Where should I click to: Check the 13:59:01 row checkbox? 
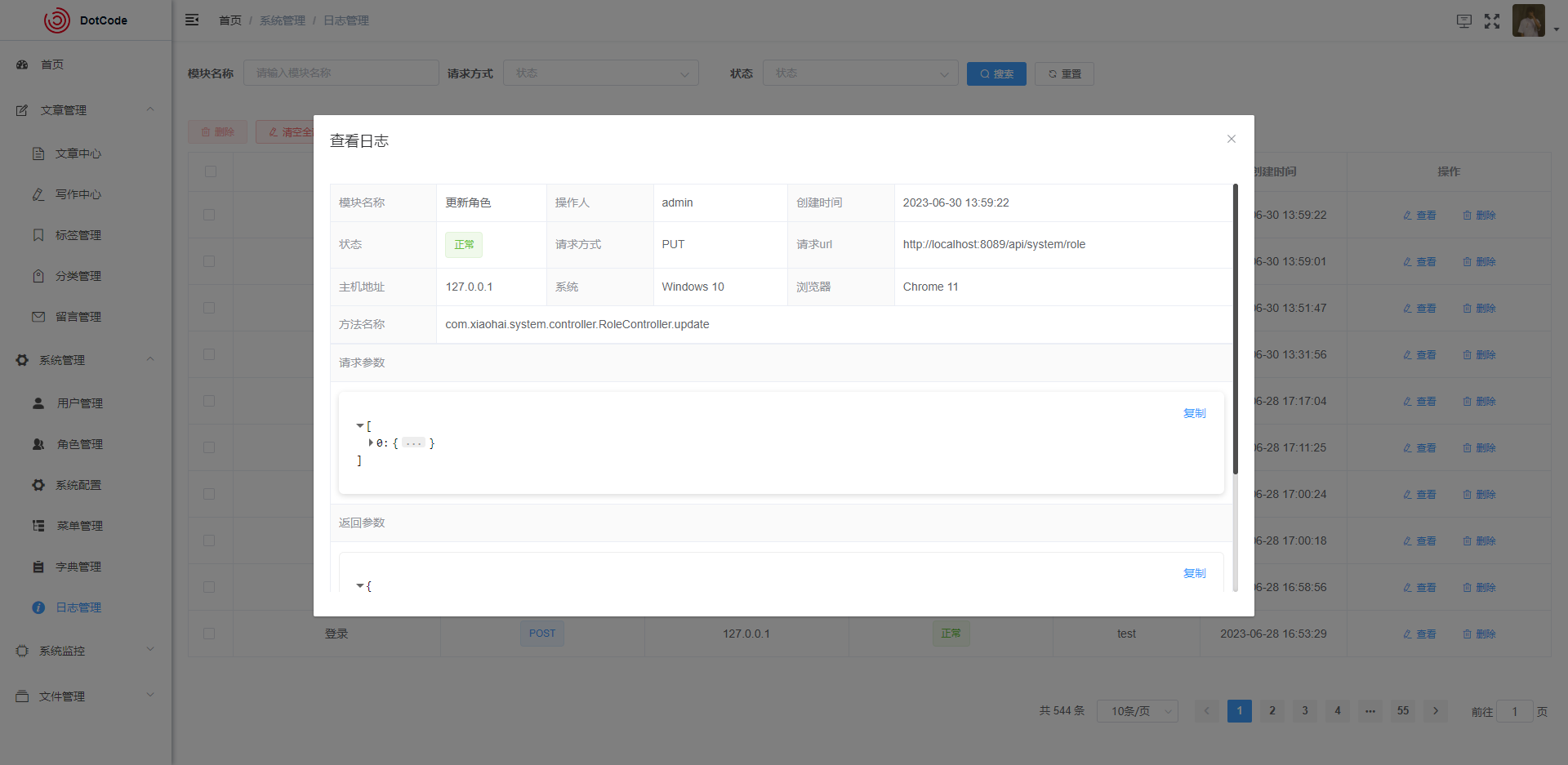coord(209,261)
